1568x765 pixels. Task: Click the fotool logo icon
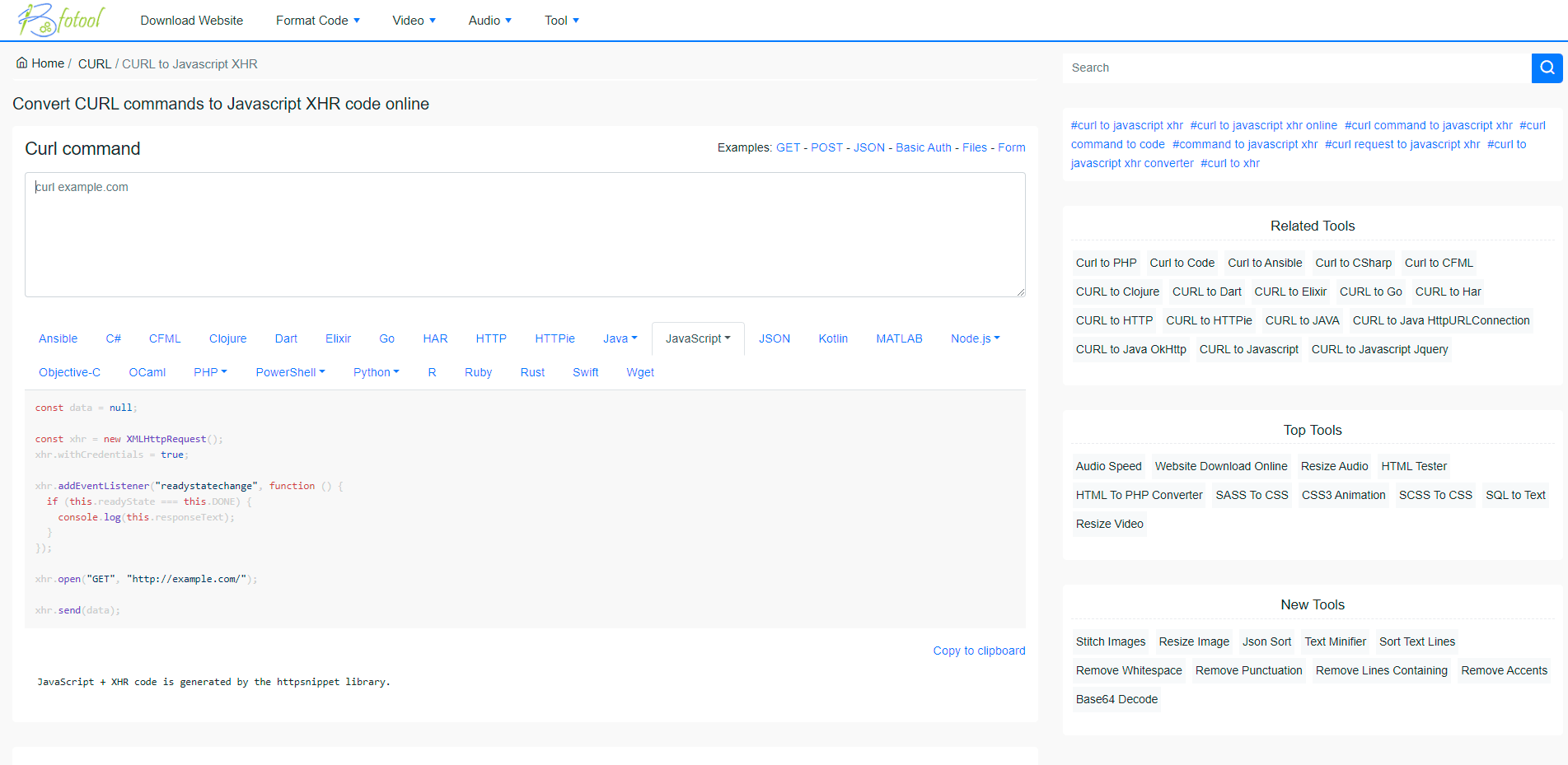pos(39,19)
